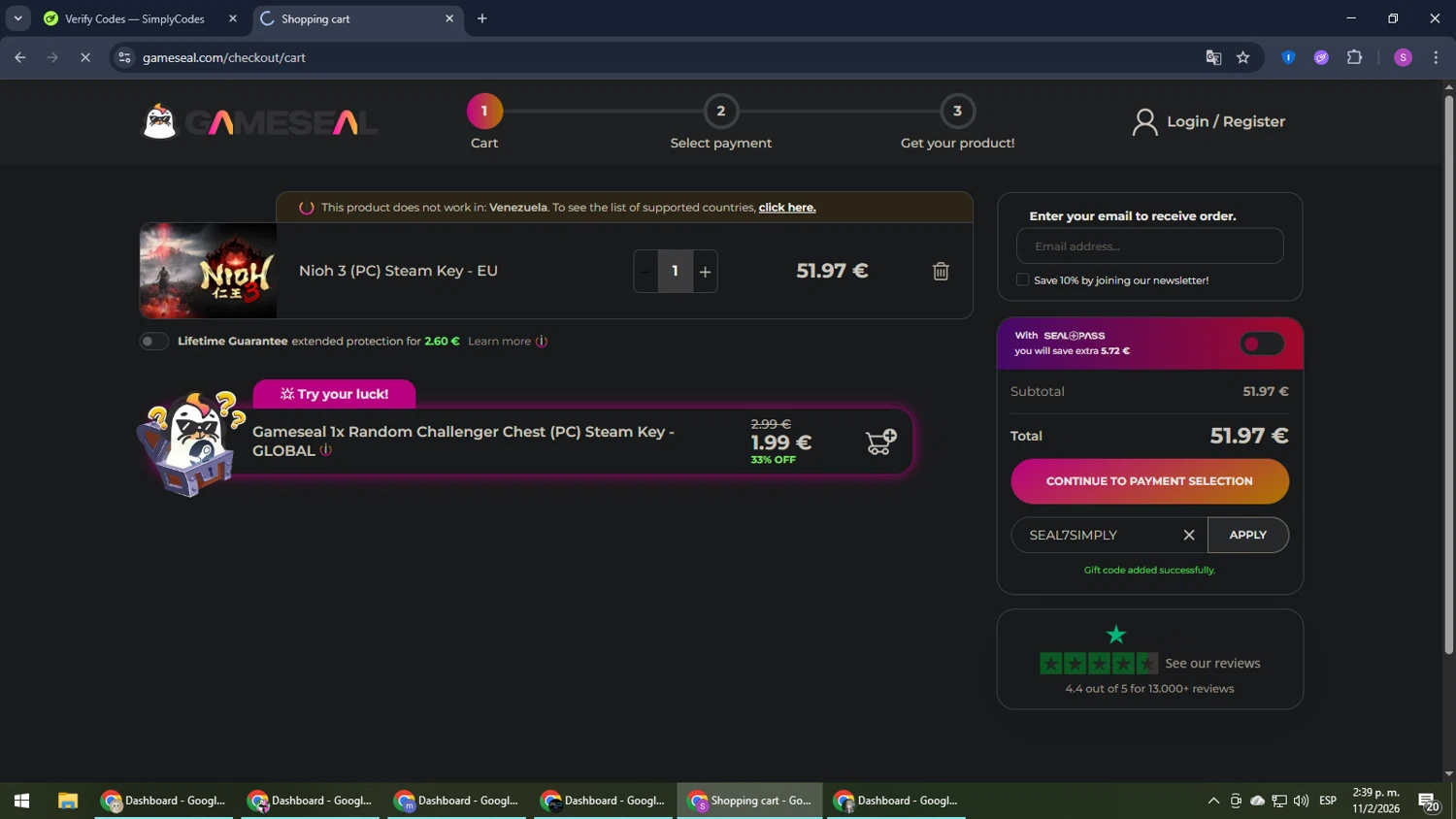Decrease Nioh 3 quantity
Screen dimensions: 1456x819
click(x=646, y=272)
